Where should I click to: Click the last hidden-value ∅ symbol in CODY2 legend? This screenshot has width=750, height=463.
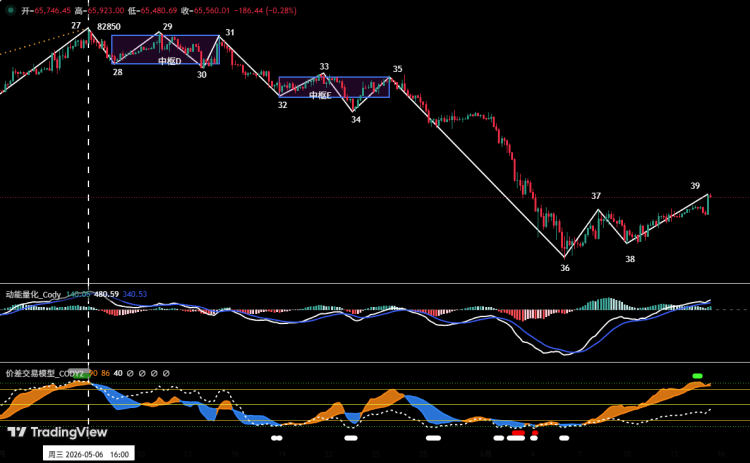coord(166,373)
